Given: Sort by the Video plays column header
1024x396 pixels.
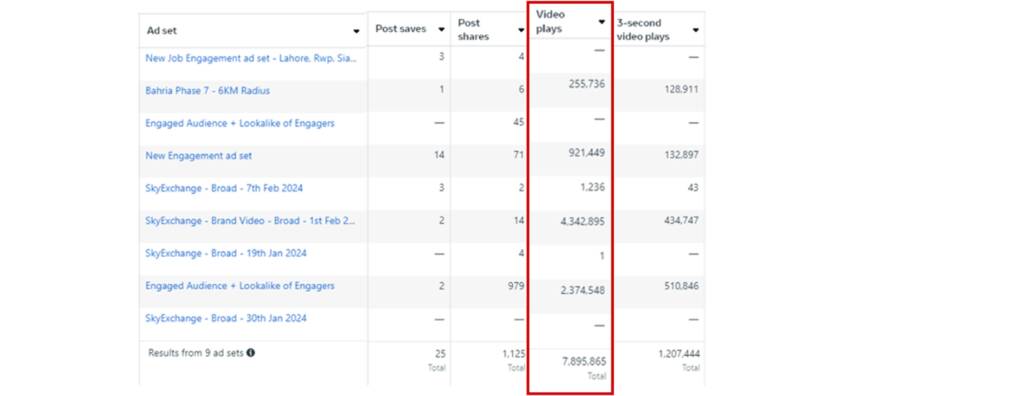Looking at the screenshot, I should pyautogui.click(x=551, y=22).
